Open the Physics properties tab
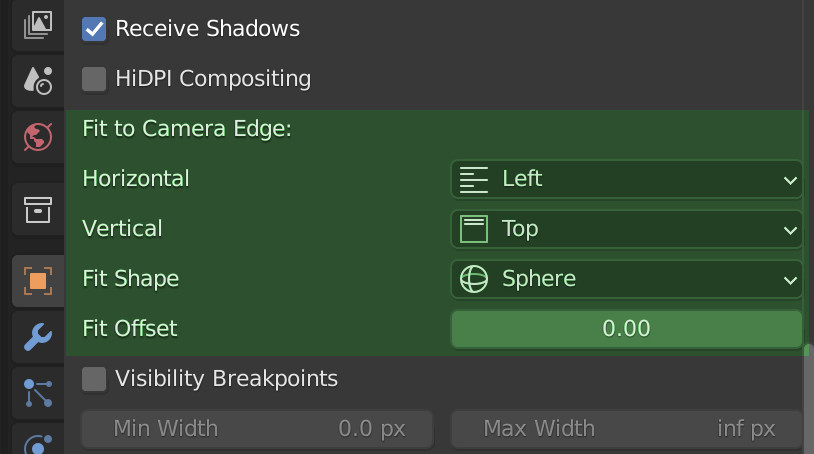814x454 pixels. [38, 441]
